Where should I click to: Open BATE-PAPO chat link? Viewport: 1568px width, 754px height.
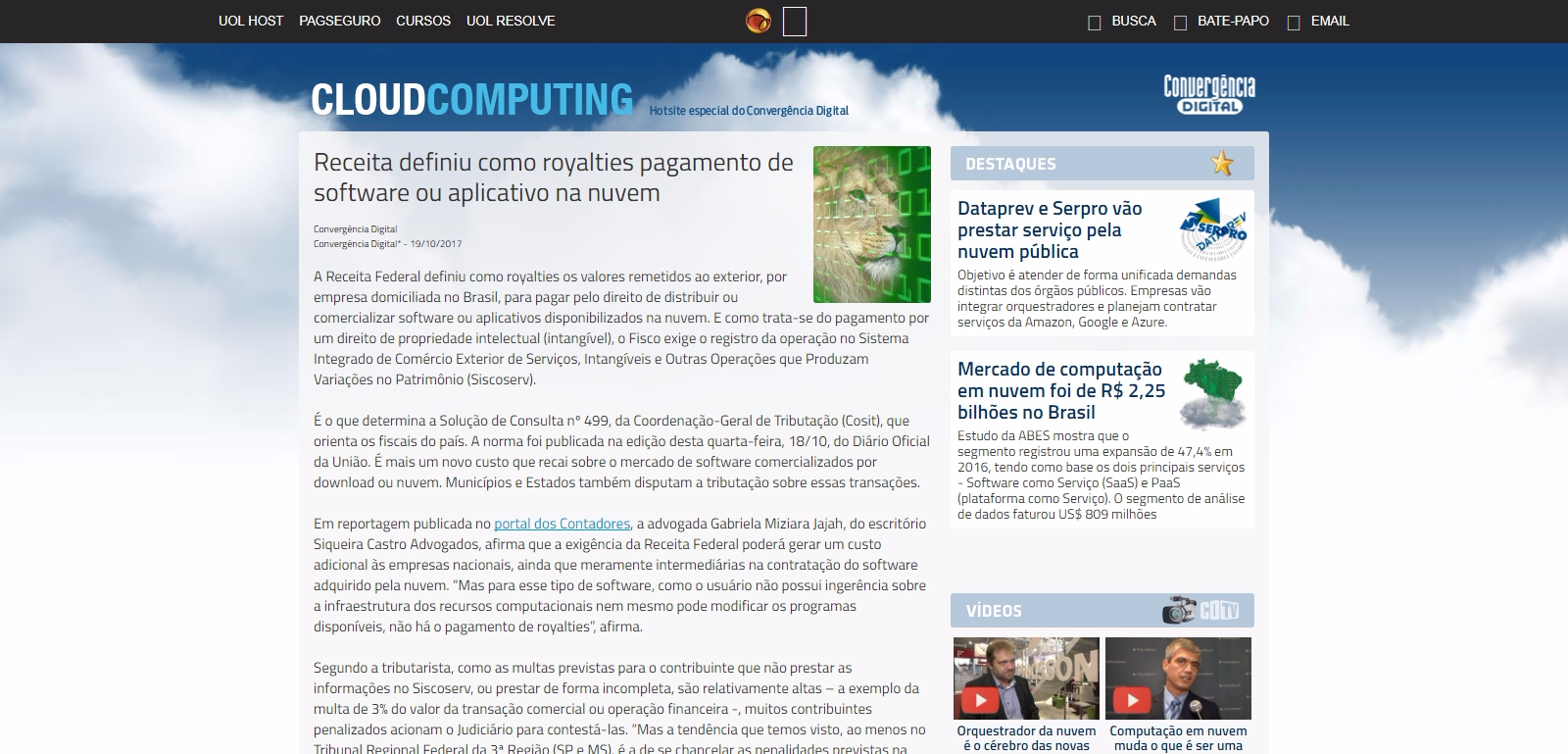coord(1233,21)
